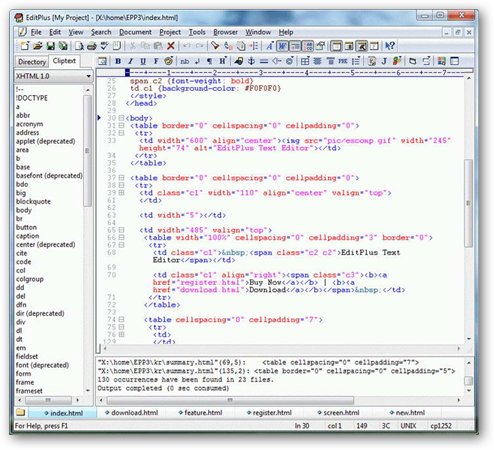
Task: Open Print Preview from the toolbar
Action: 79,46
